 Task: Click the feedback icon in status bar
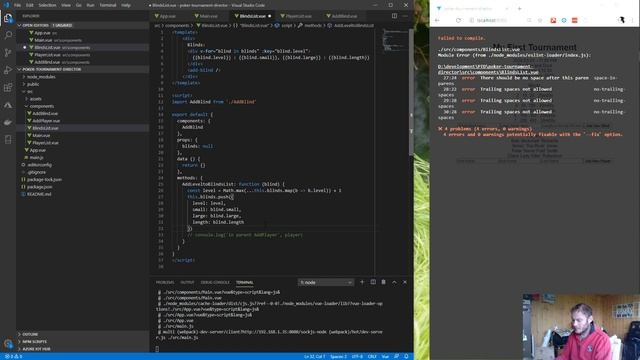[396, 357]
